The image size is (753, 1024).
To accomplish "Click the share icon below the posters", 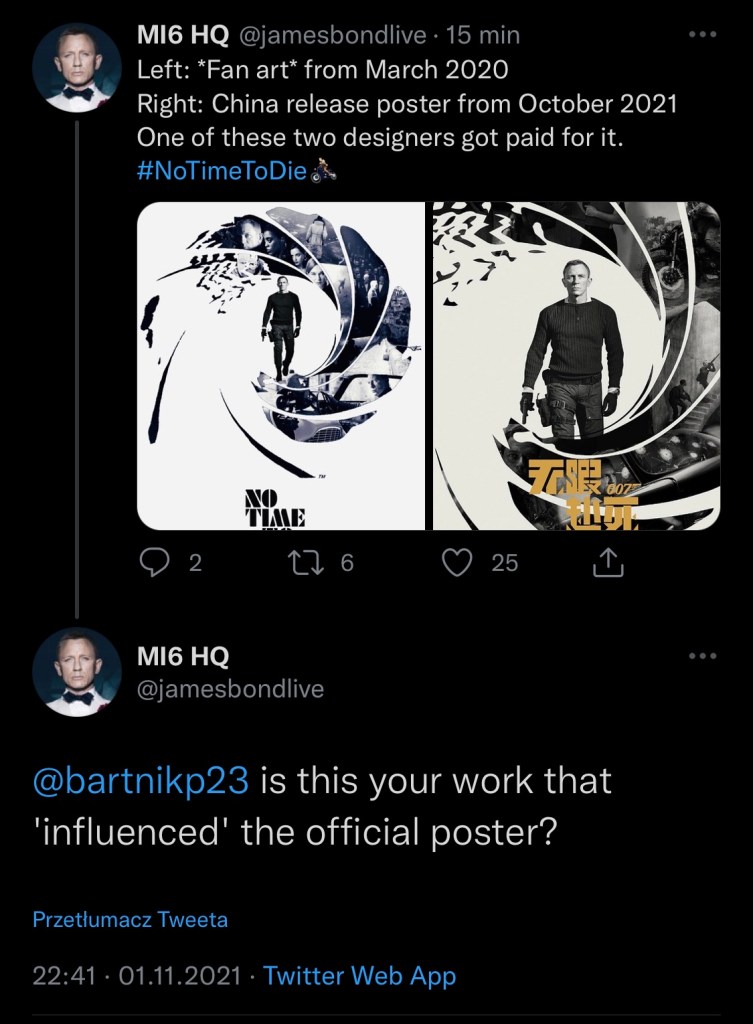I will (x=608, y=564).
